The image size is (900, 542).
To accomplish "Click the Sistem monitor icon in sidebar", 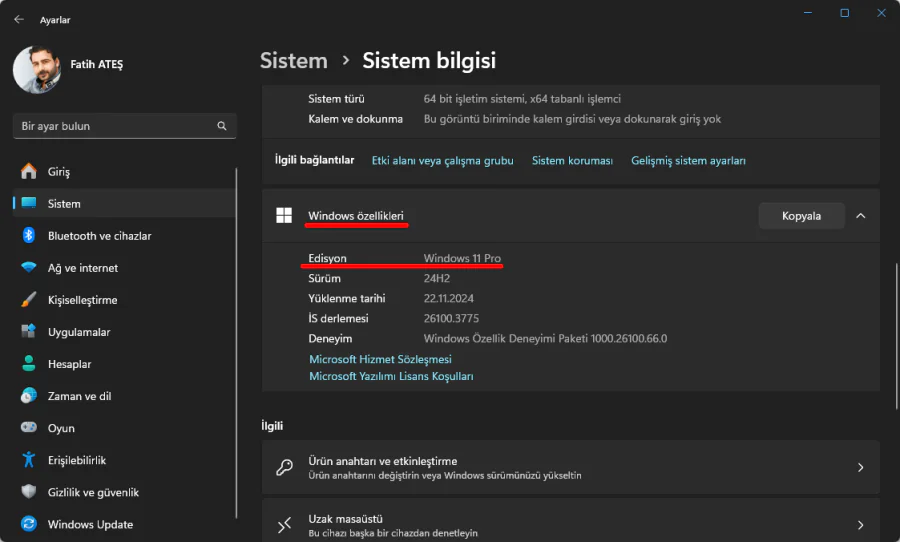I will point(29,203).
